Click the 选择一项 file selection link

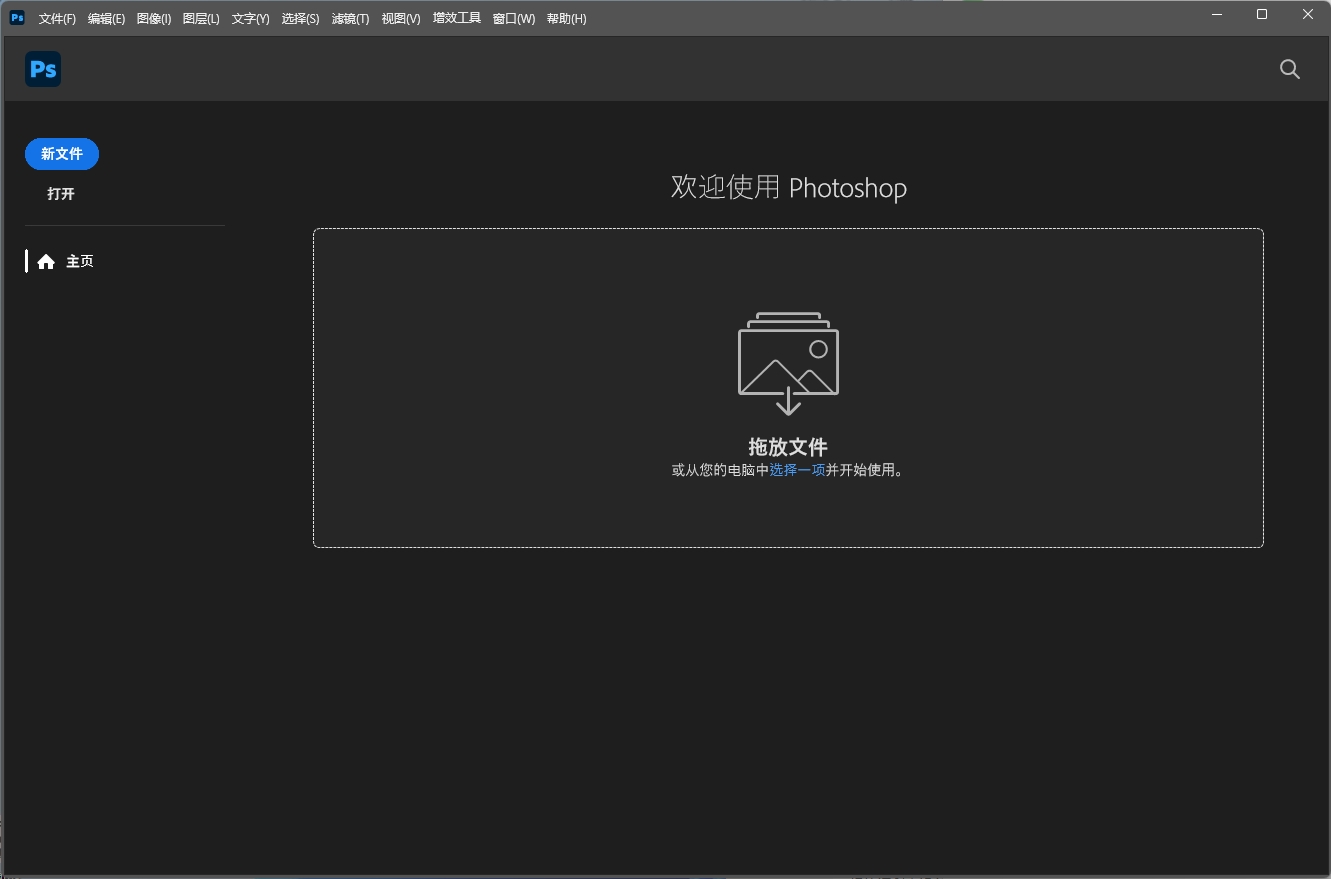(797, 469)
